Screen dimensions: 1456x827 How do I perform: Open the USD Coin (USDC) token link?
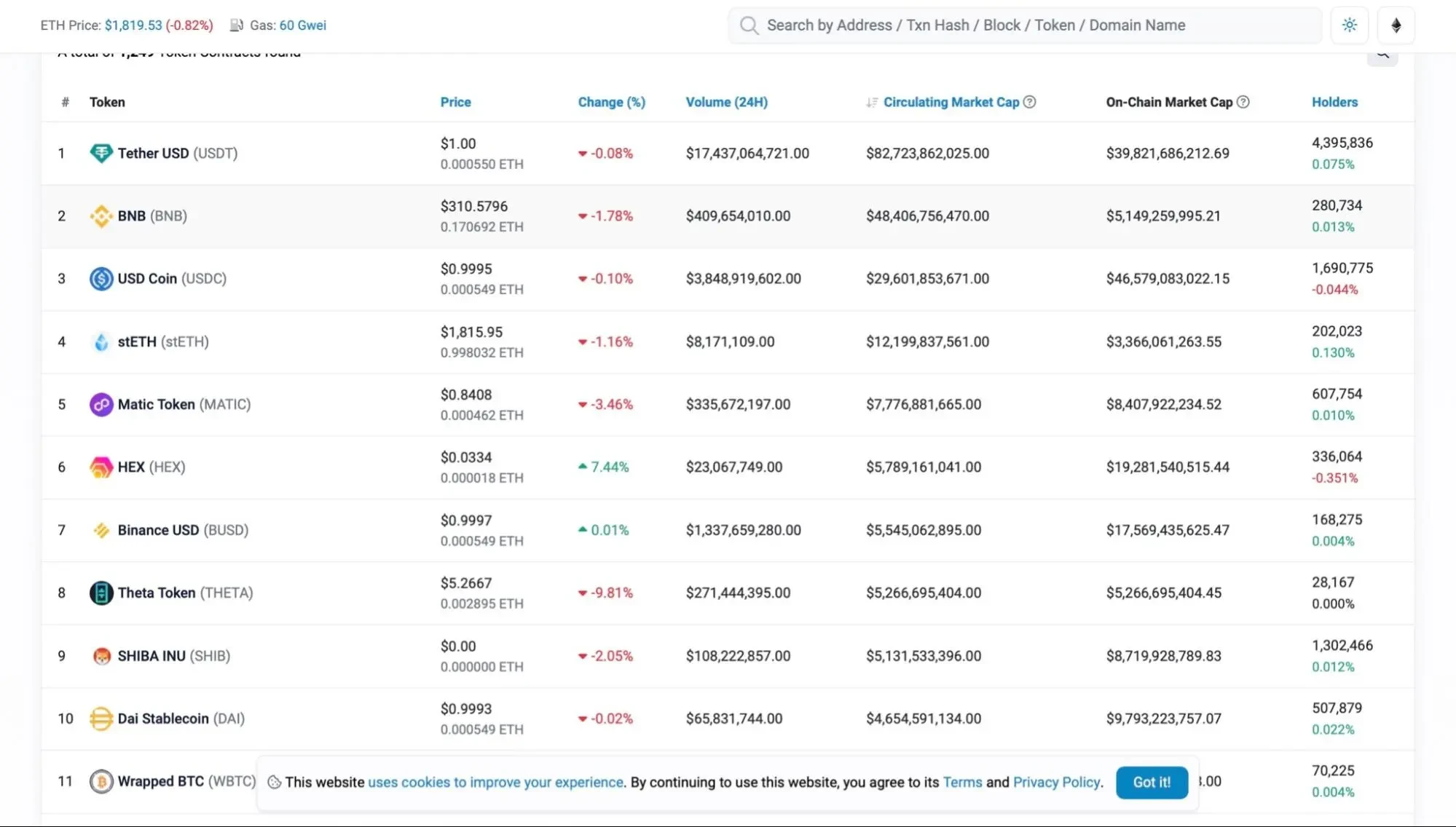point(172,279)
